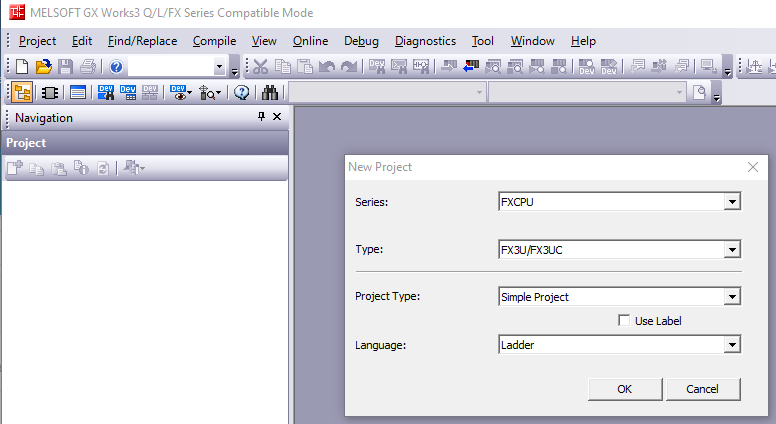Image resolution: width=776 pixels, height=424 pixels.
Task: Click the Read from PLC blue arrow icon
Action: click(x=471, y=66)
